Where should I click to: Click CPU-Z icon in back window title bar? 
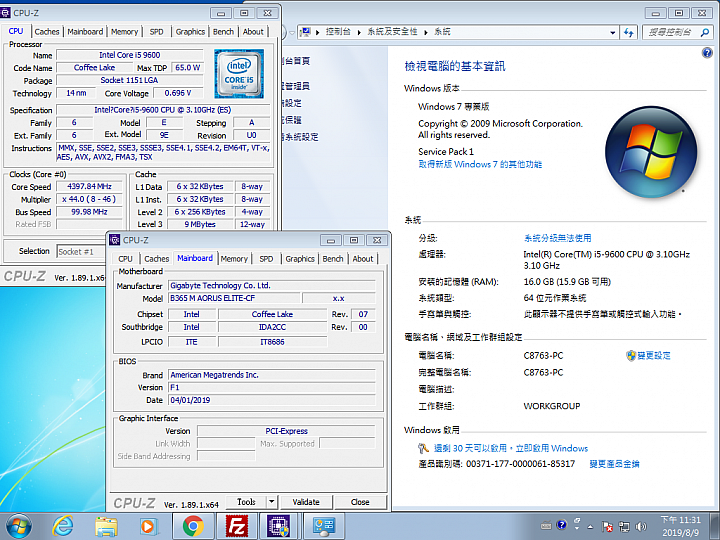[5, 12]
